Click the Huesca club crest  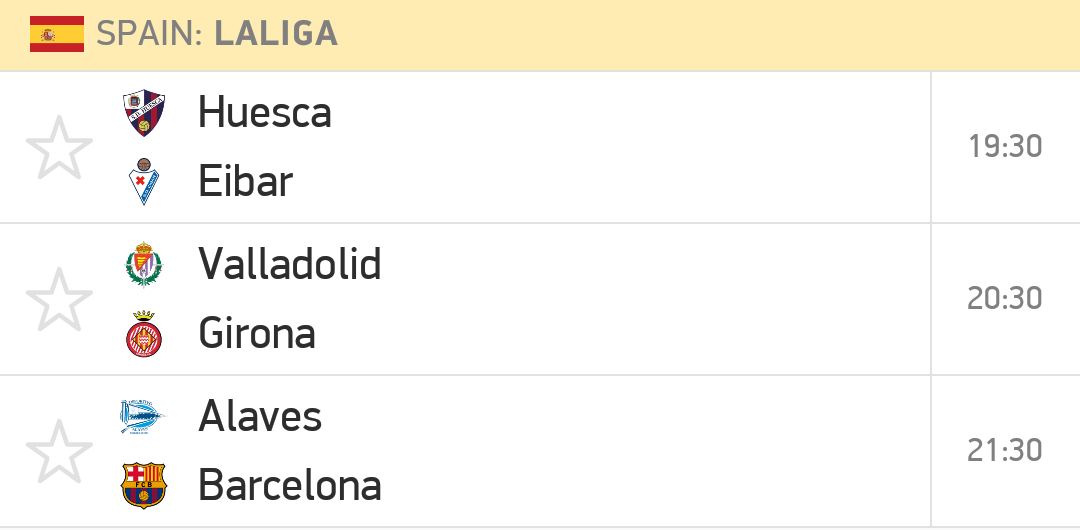[144, 112]
